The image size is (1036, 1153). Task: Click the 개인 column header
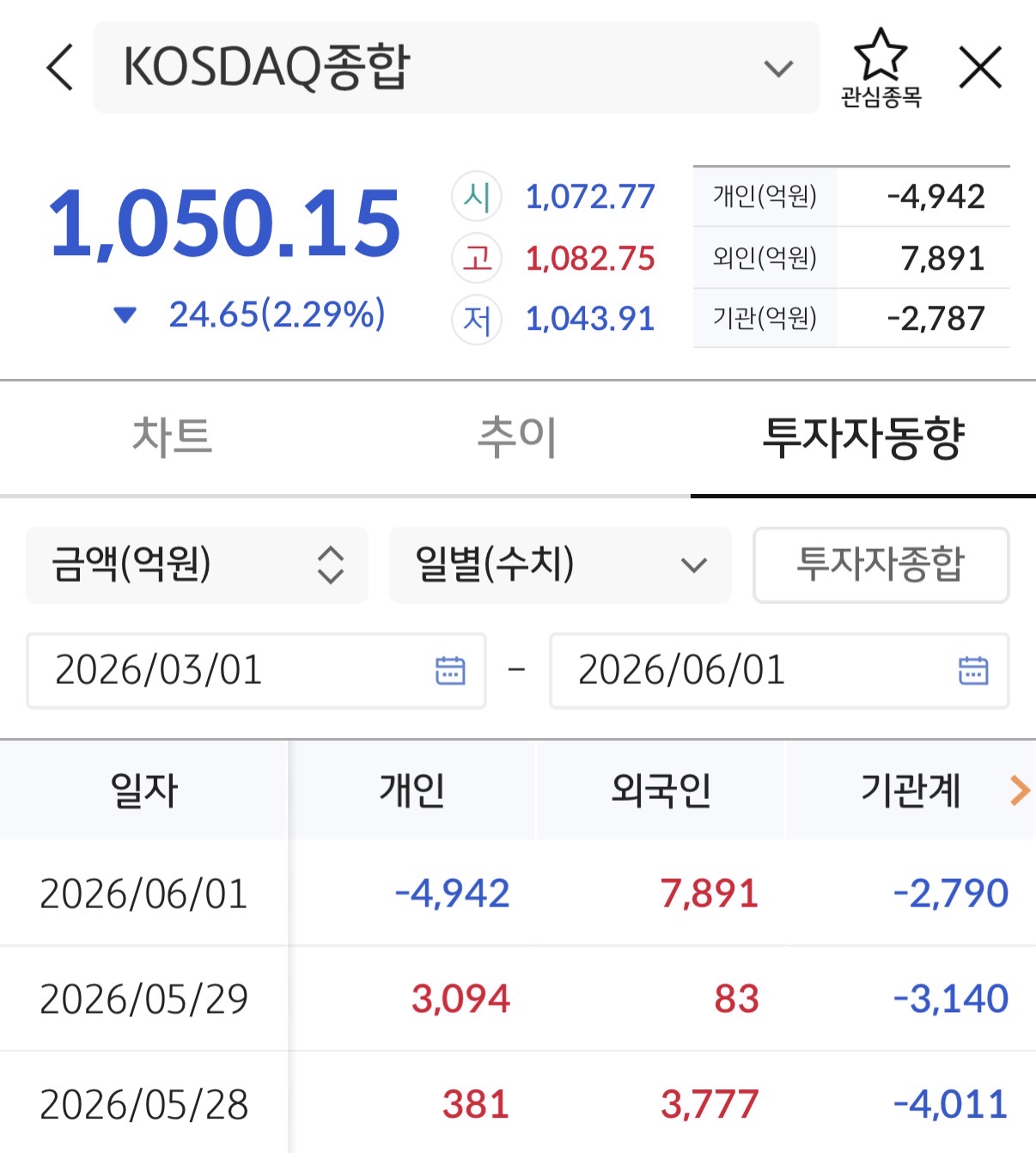click(412, 790)
